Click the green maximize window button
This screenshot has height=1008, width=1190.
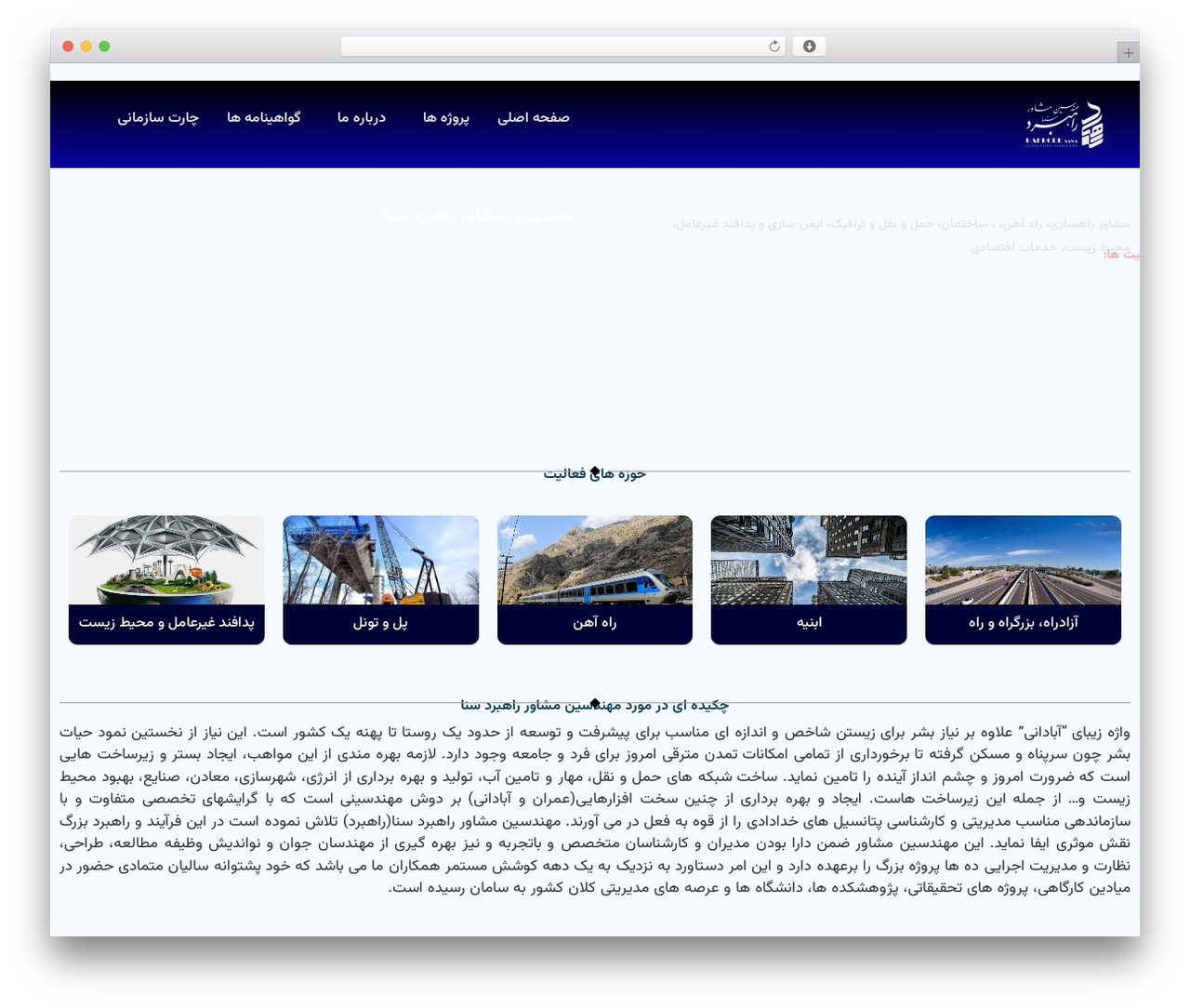tap(104, 46)
